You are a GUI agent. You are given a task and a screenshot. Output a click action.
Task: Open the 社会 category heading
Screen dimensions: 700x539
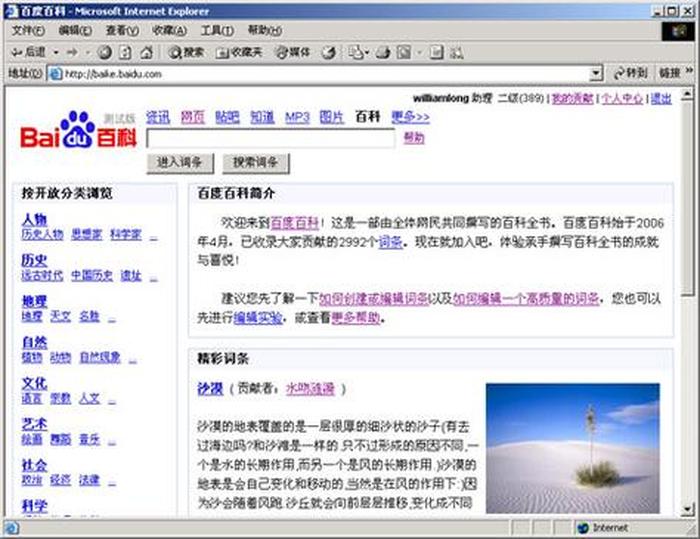coord(34,465)
